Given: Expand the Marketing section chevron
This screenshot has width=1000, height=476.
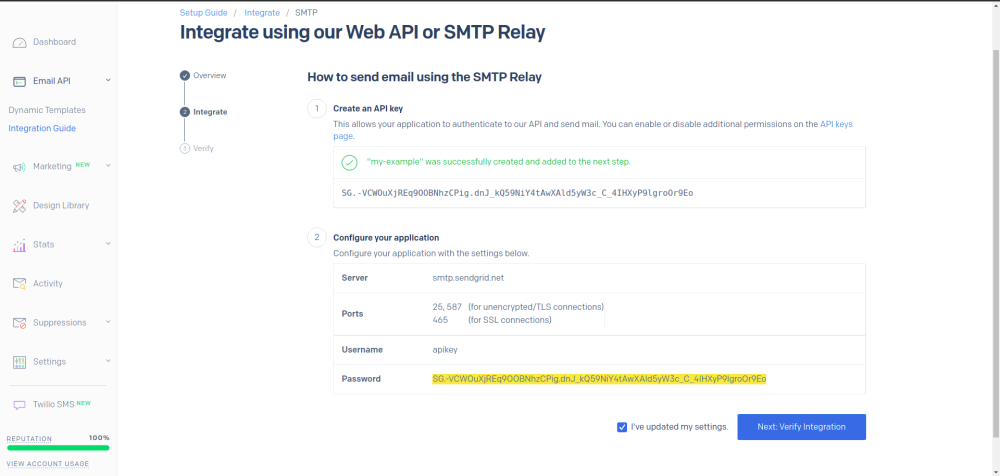Looking at the screenshot, I should 108,166.
